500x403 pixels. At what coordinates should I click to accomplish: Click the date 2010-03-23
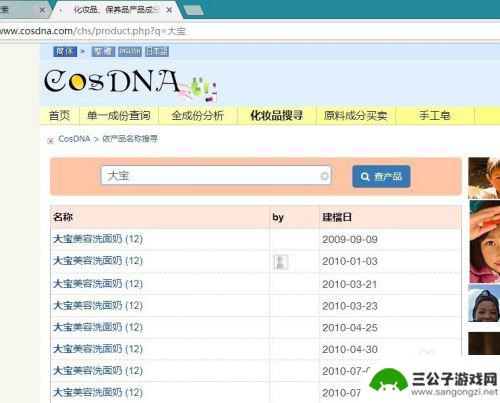(350, 306)
